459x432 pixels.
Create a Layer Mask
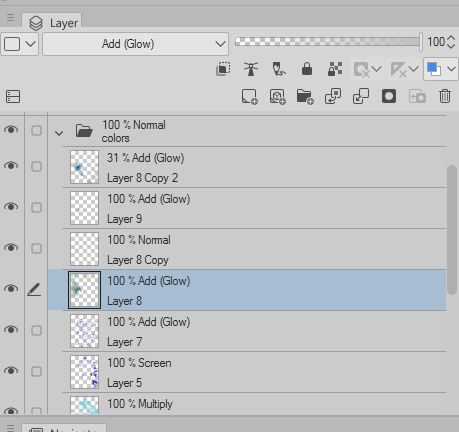[389, 96]
